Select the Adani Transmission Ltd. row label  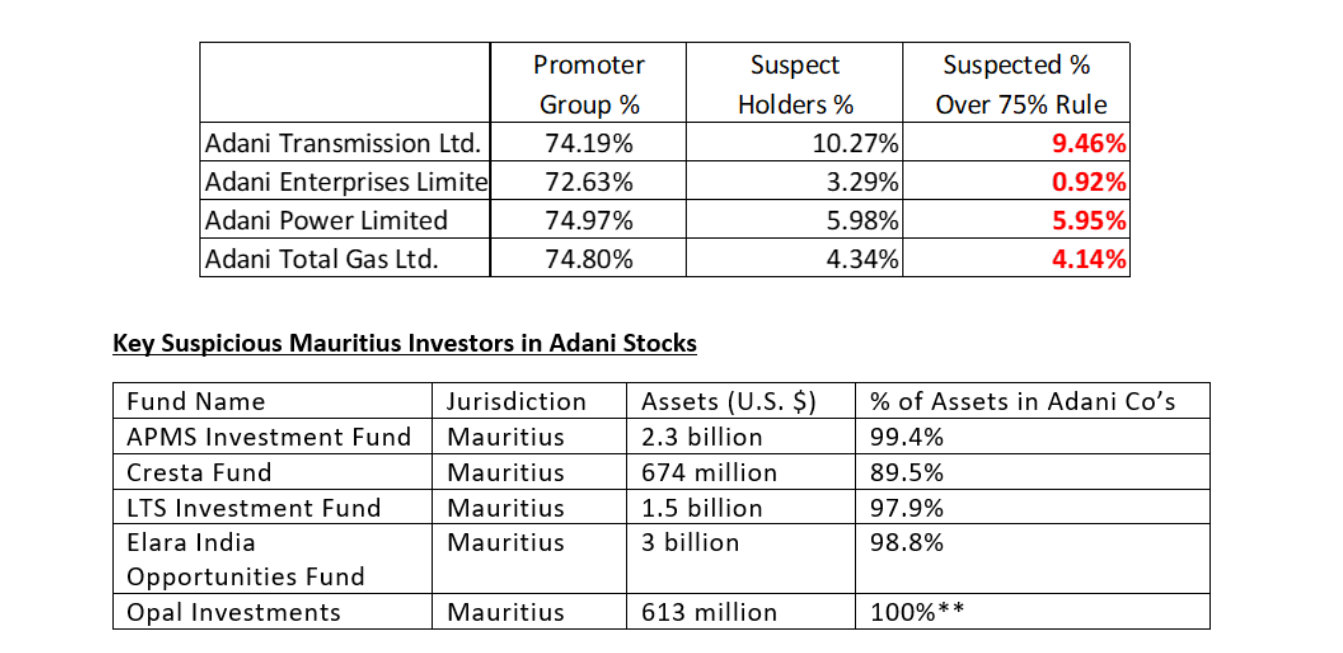(343, 143)
